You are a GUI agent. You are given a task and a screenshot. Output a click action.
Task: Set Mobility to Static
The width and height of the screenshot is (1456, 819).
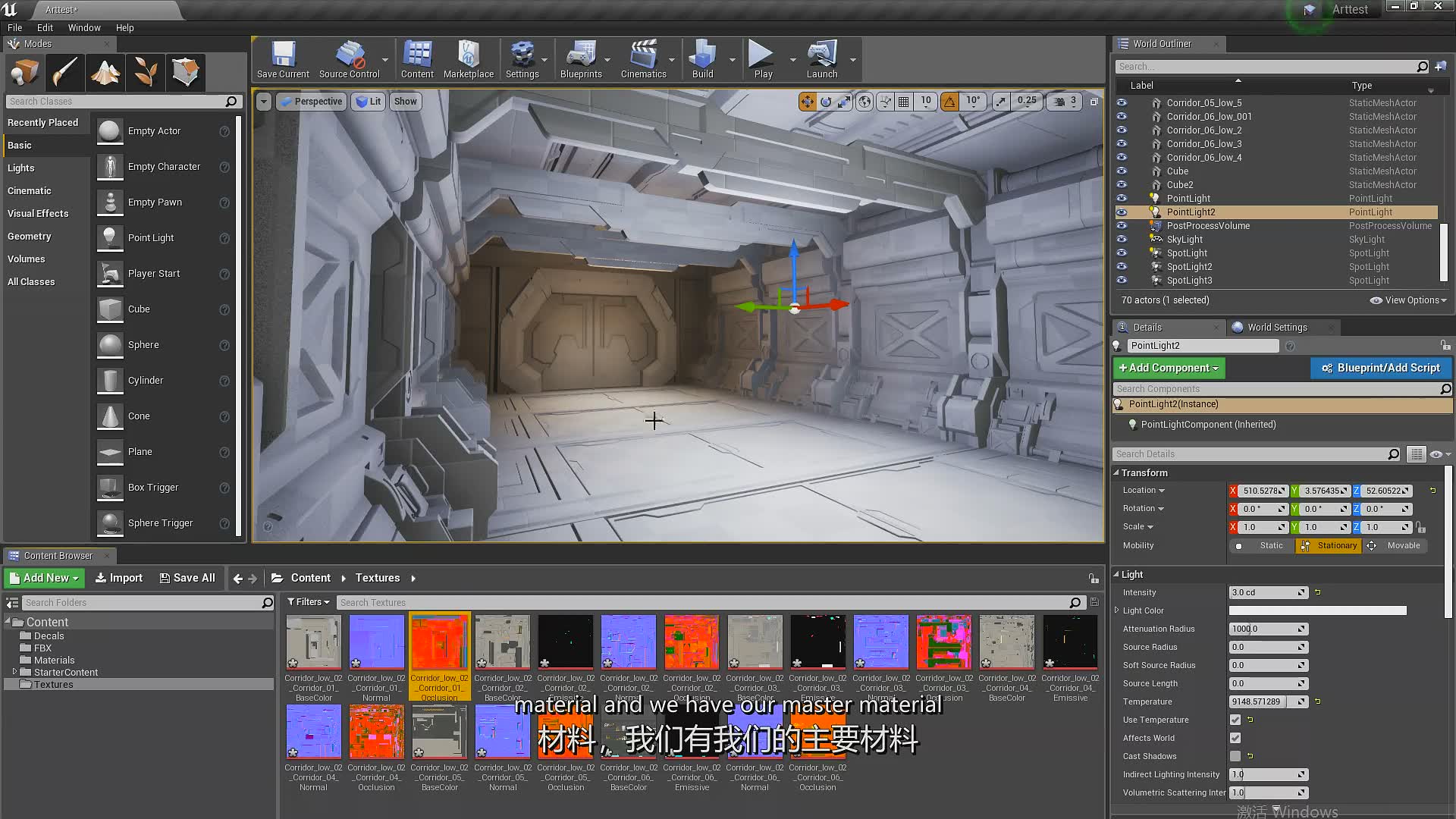(1261, 545)
